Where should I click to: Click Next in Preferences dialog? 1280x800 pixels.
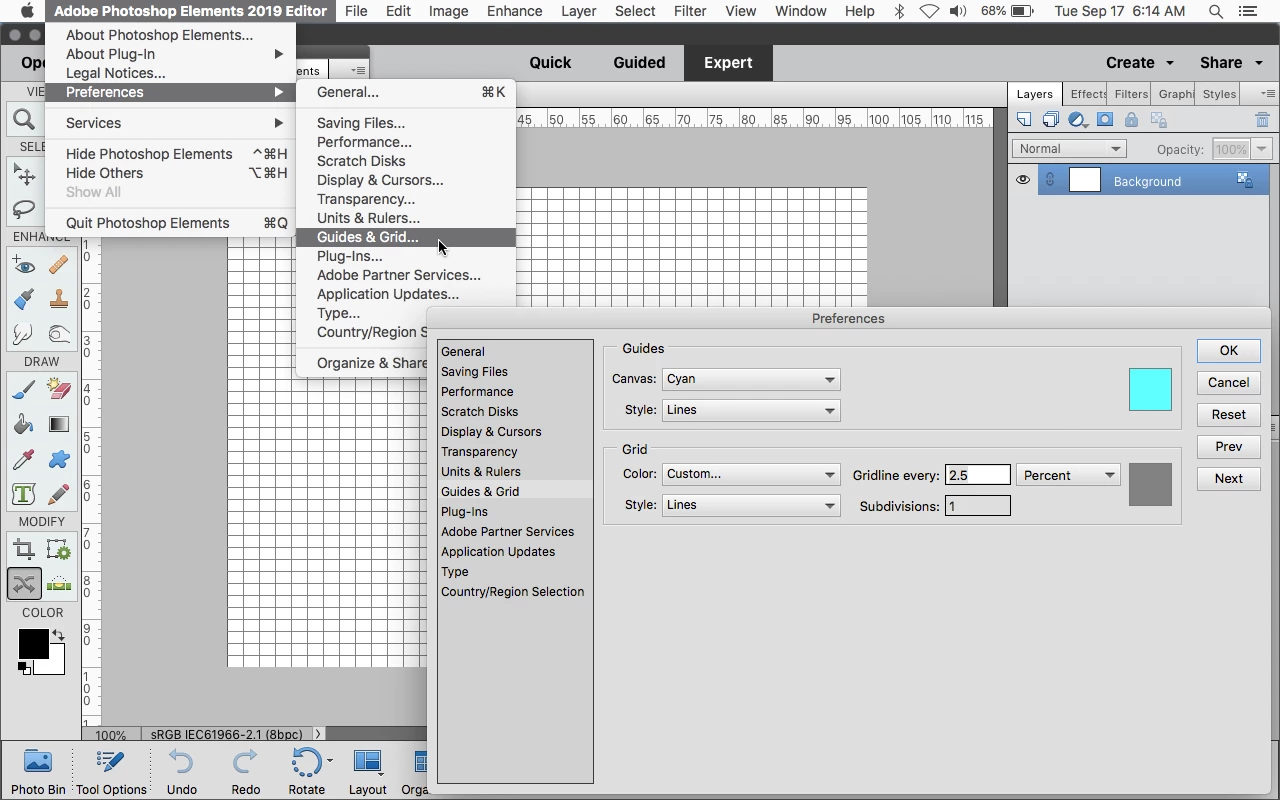[1229, 478]
